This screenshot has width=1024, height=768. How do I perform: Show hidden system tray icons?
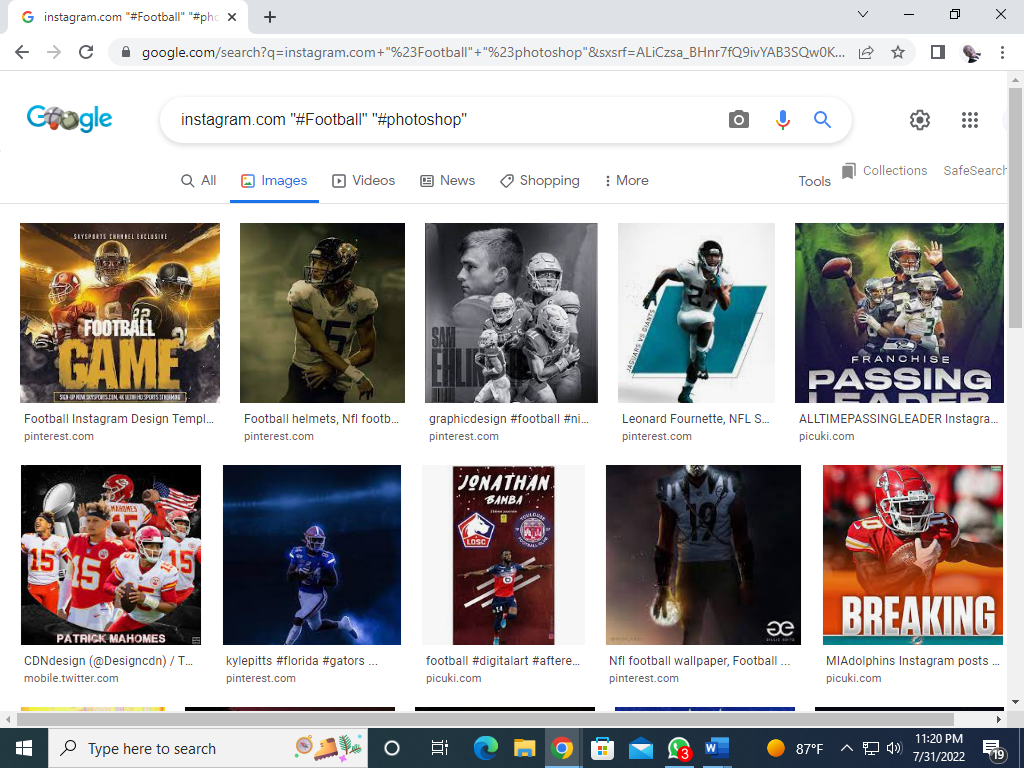pyautogui.click(x=846, y=748)
